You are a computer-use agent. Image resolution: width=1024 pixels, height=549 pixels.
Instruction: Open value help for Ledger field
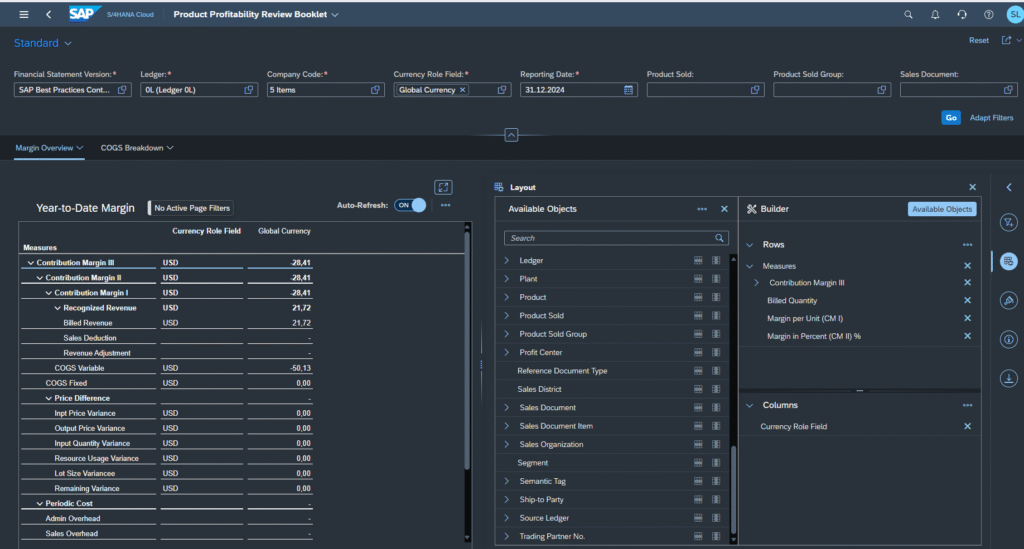249,90
